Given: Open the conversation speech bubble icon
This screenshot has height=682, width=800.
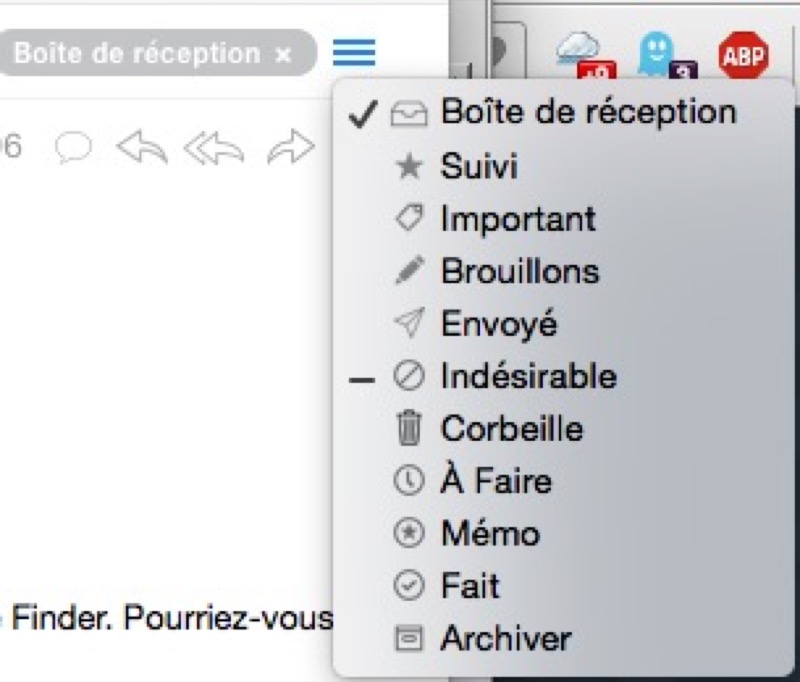Looking at the screenshot, I should pyautogui.click(x=73, y=148).
